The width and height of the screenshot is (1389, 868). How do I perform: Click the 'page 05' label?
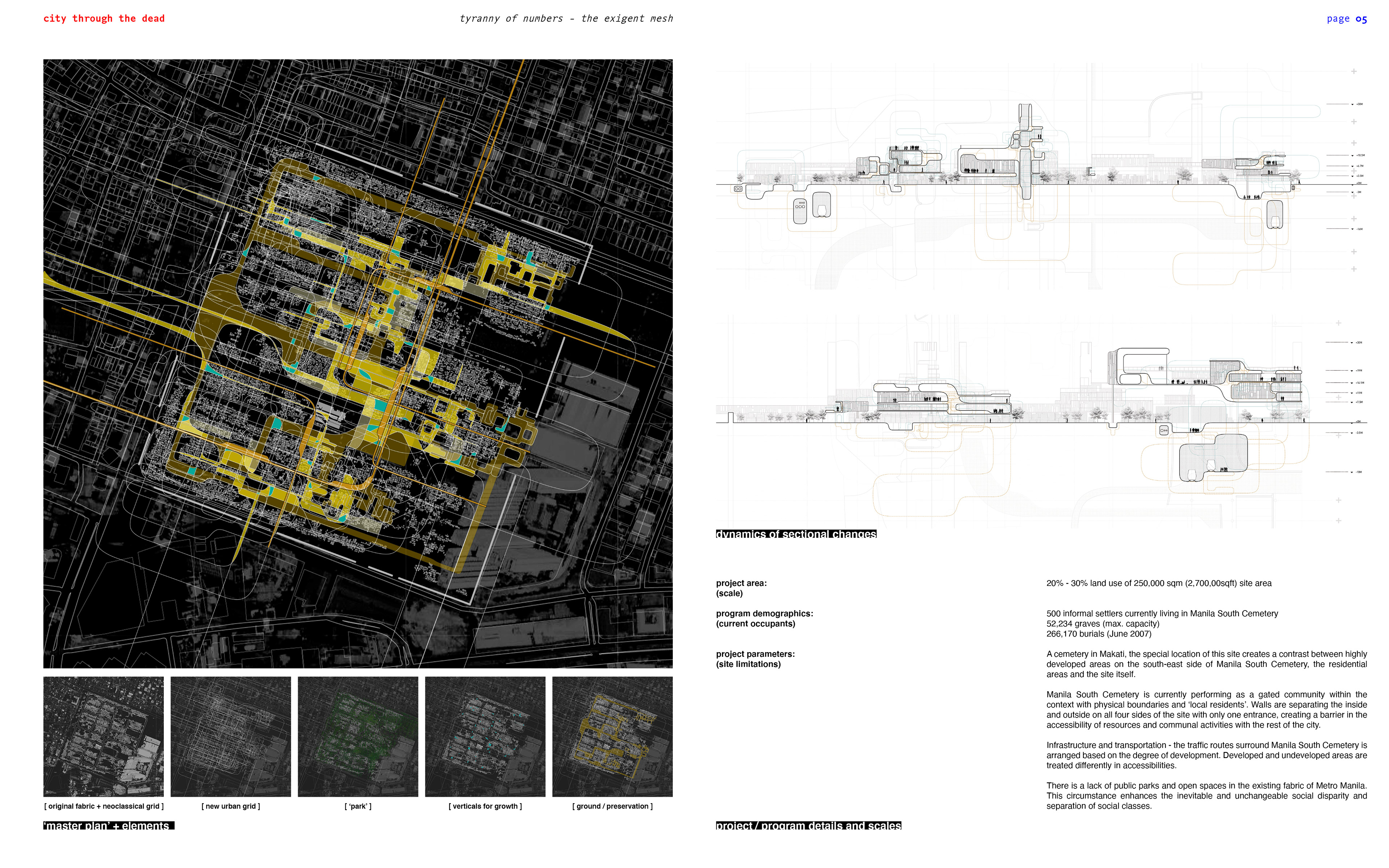1347,19
